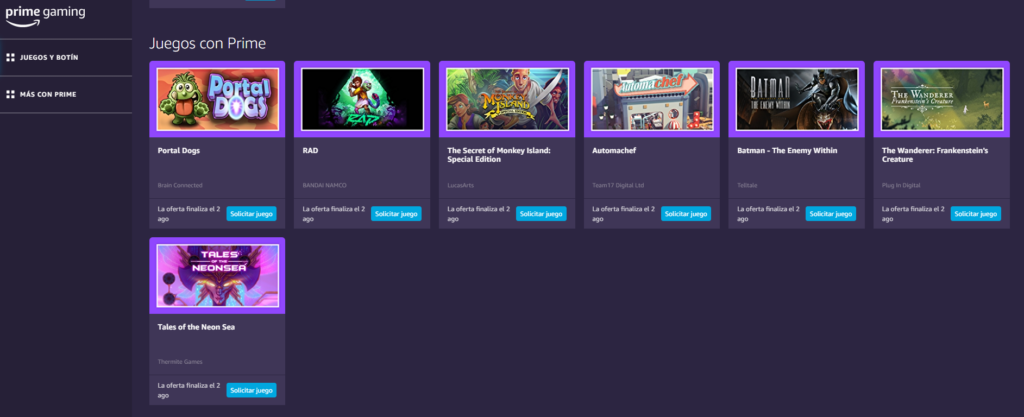Claim Tales of the Neon Sea game
Screen dimensions: 1024x417
click(x=251, y=390)
